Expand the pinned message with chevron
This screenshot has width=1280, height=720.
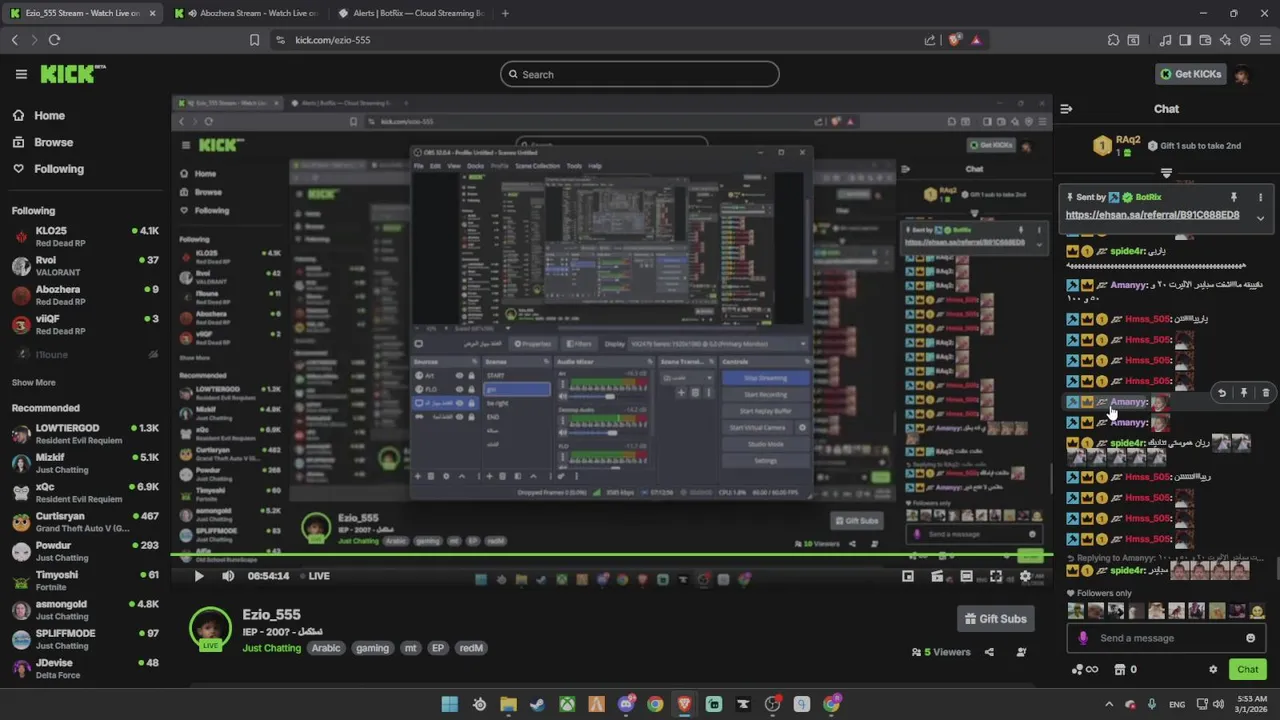click(1260, 217)
